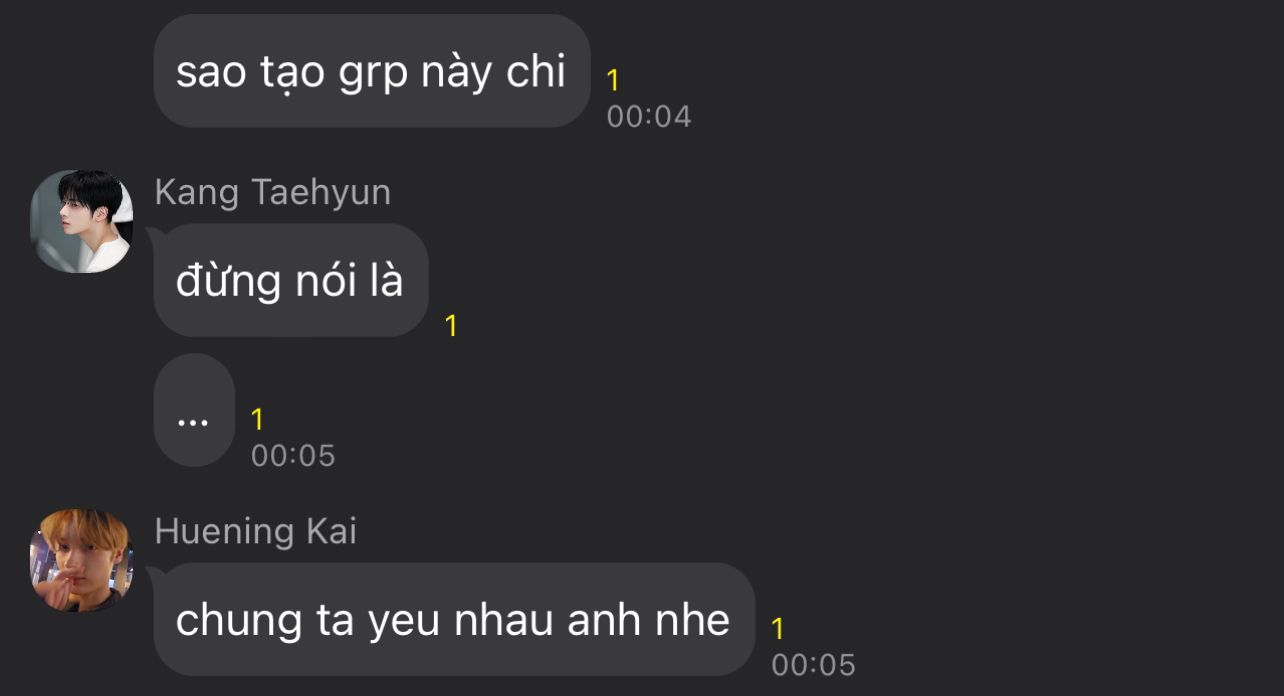The height and width of the screenshot is (696, 1284).
Task: Click the word "chi" in the first message
Action: [536, 71]
